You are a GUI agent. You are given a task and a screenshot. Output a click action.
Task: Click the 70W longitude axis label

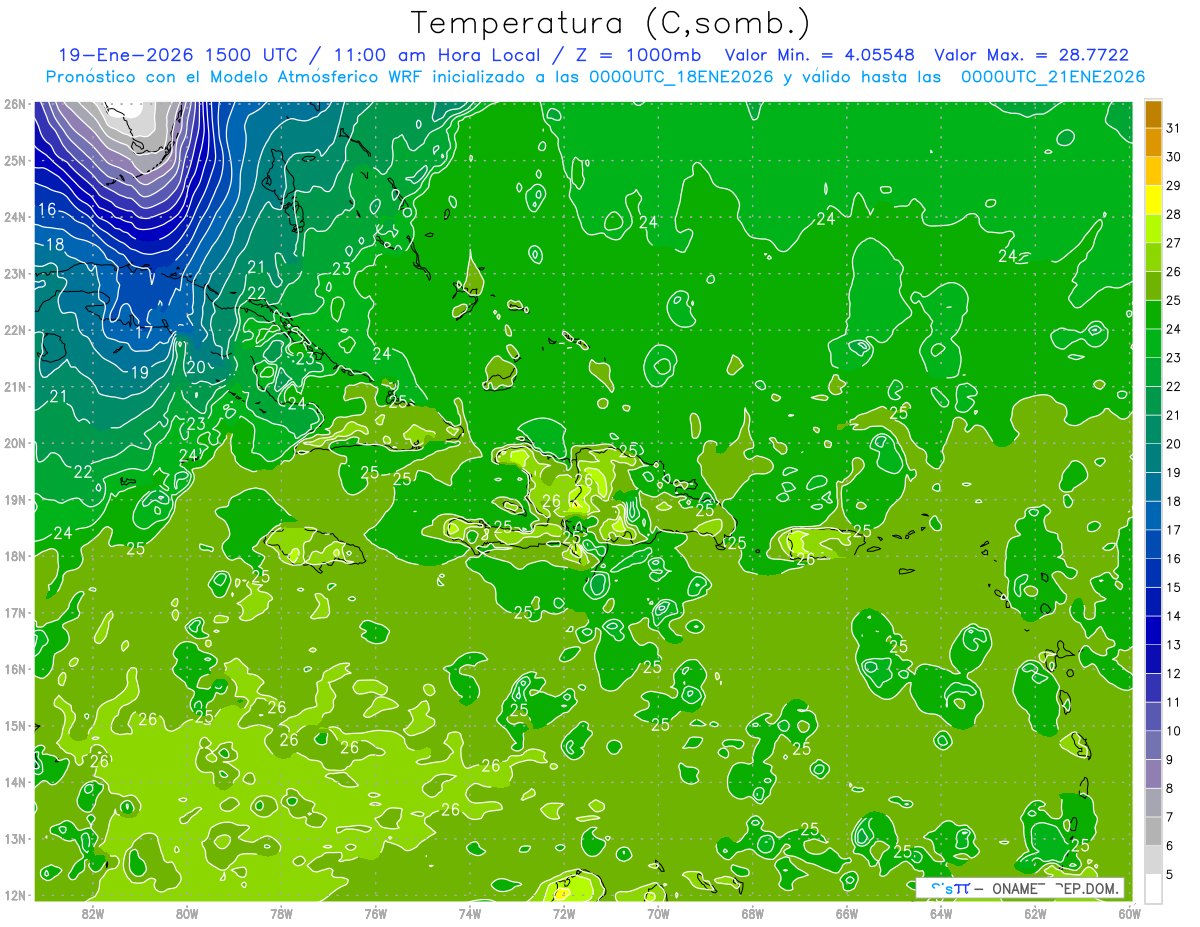[x=658, y=913]
